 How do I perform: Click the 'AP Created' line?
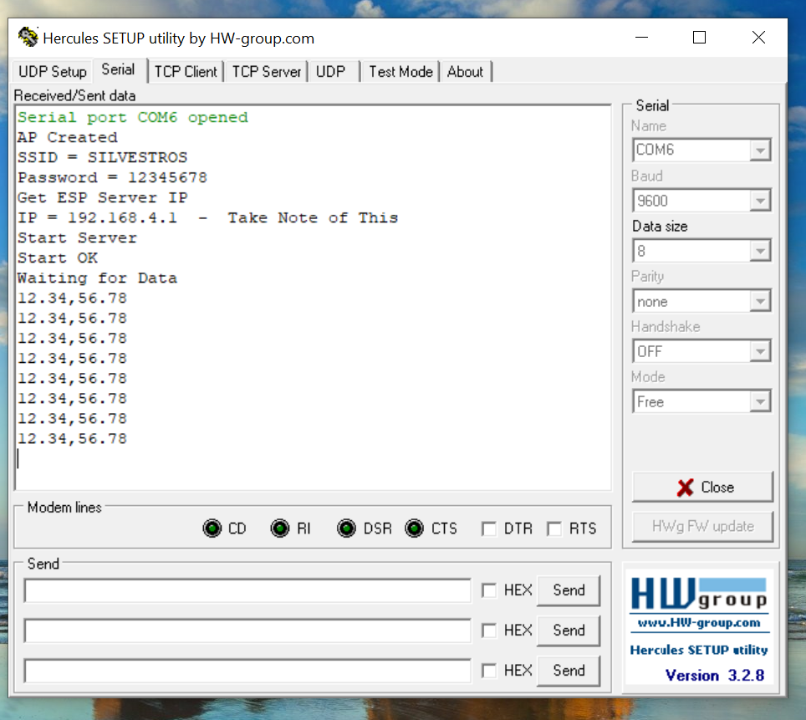(67, 137)
